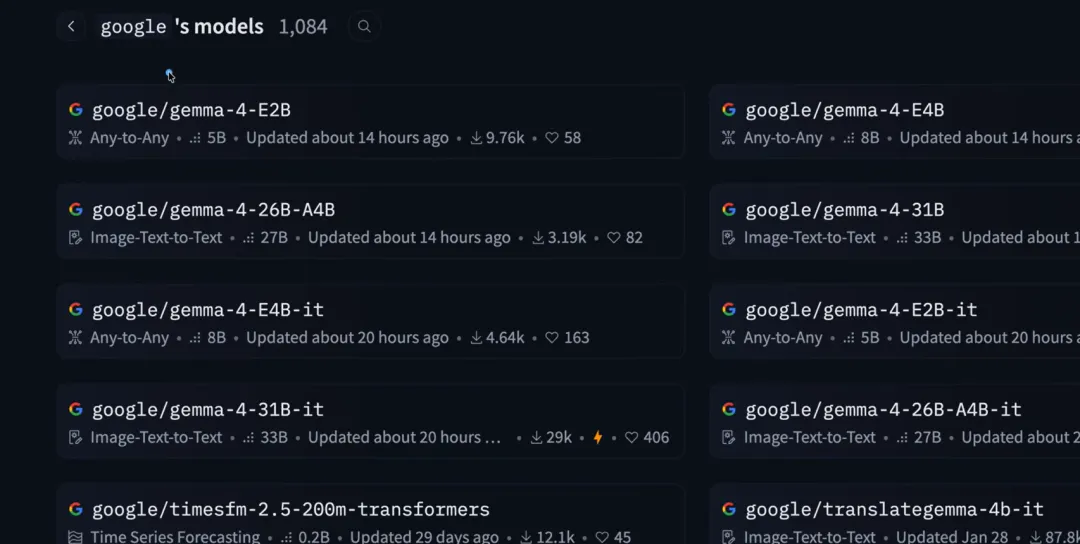The height and width of the screenshot is (544, 1080).
Task: Click Google logo on gemma-4-31B-it card
Action: (x=76, y=409)
